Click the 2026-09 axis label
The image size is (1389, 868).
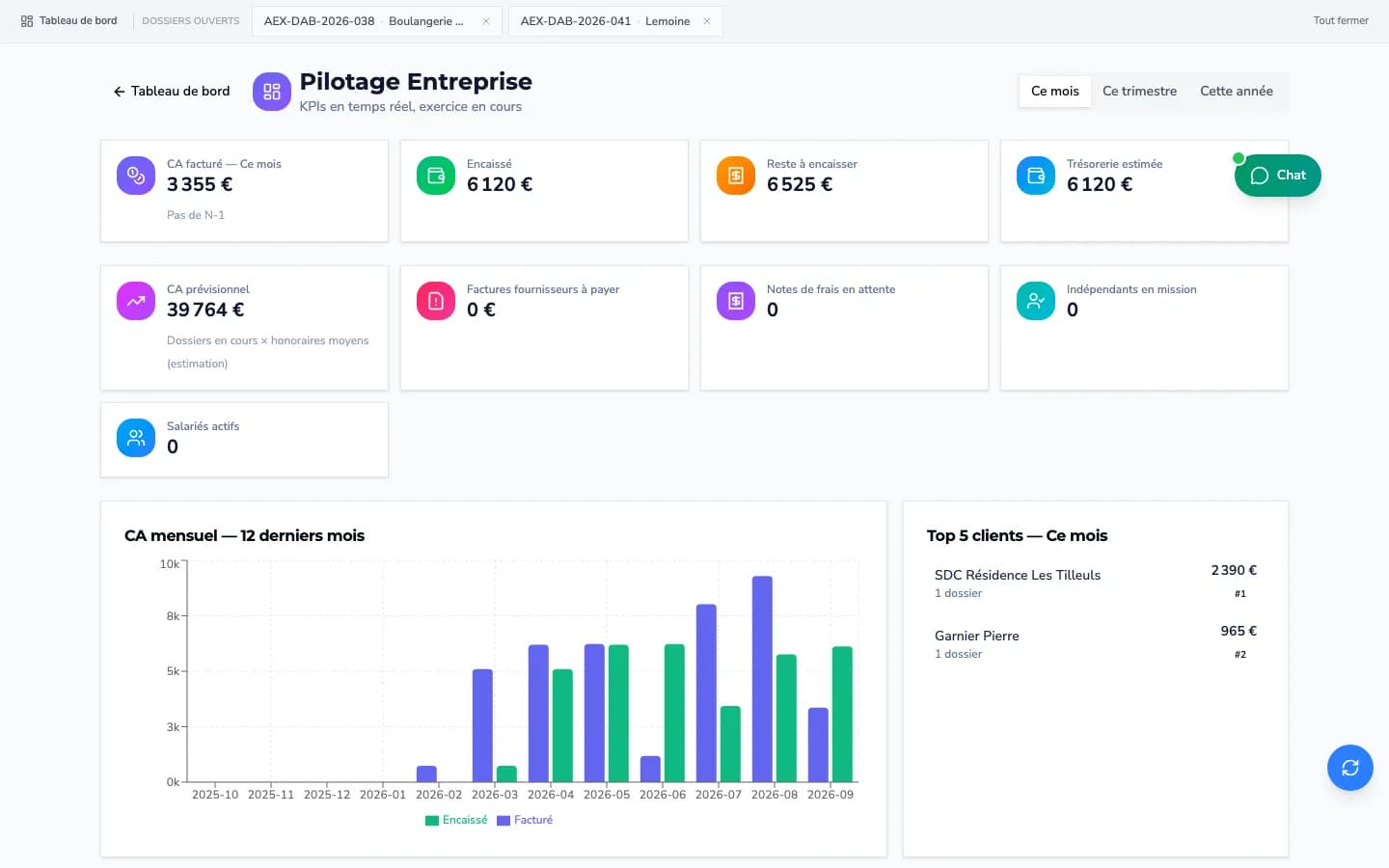(x=831, y=795)
